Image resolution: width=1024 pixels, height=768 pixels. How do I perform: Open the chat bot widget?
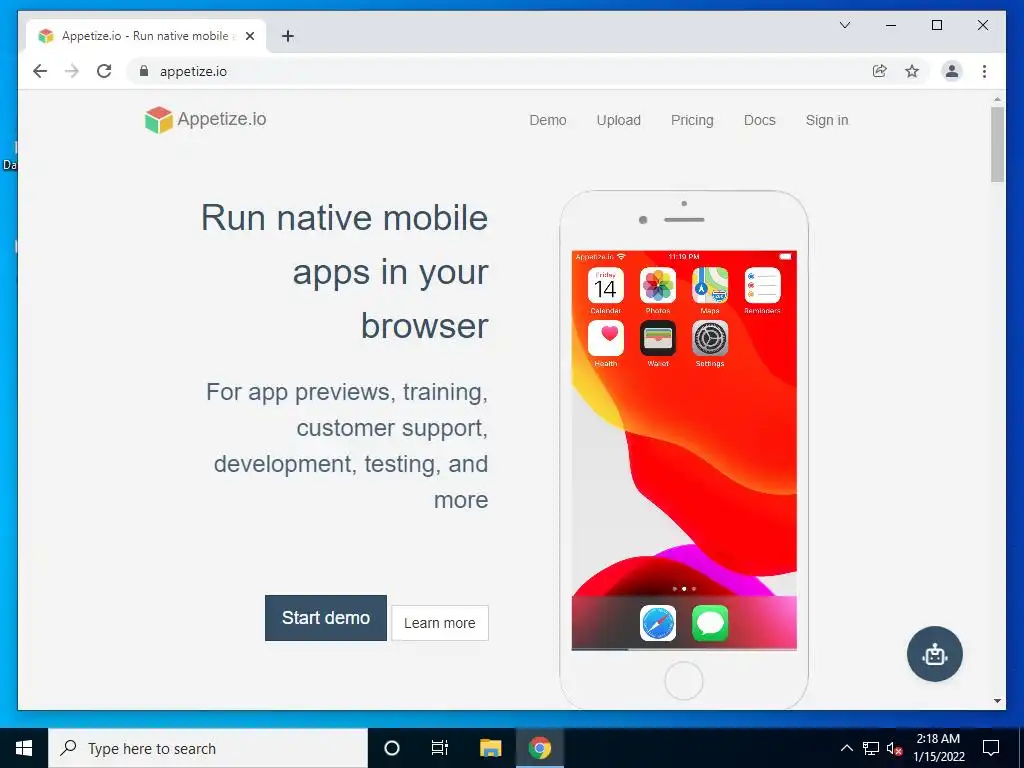[x=935, y=654]
